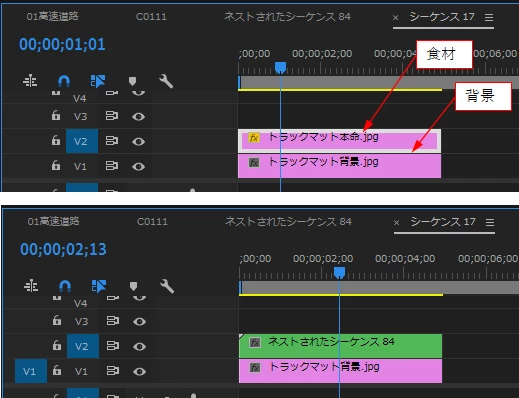Select トラックマット背景.jpg clip in lower timeline
This screenshot has height=398, width=519.
click(340, 371)
